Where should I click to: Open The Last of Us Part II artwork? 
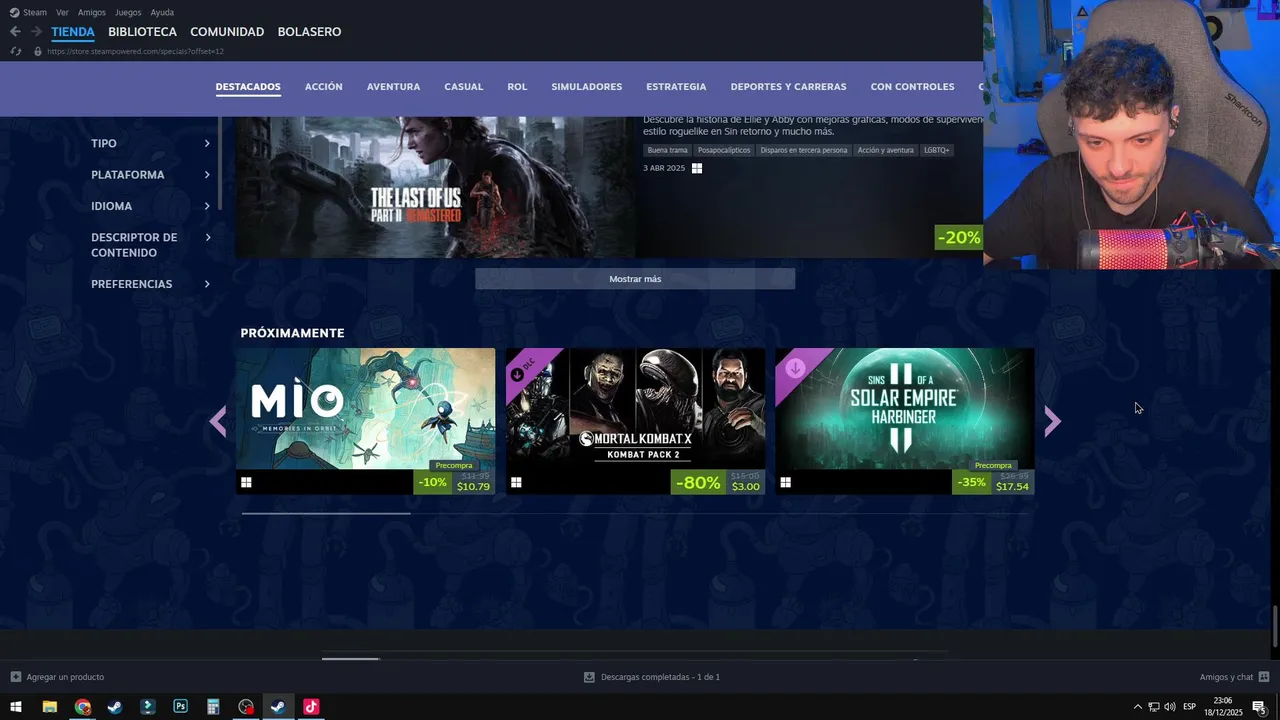pyautogui.click(x=435, y=187)
